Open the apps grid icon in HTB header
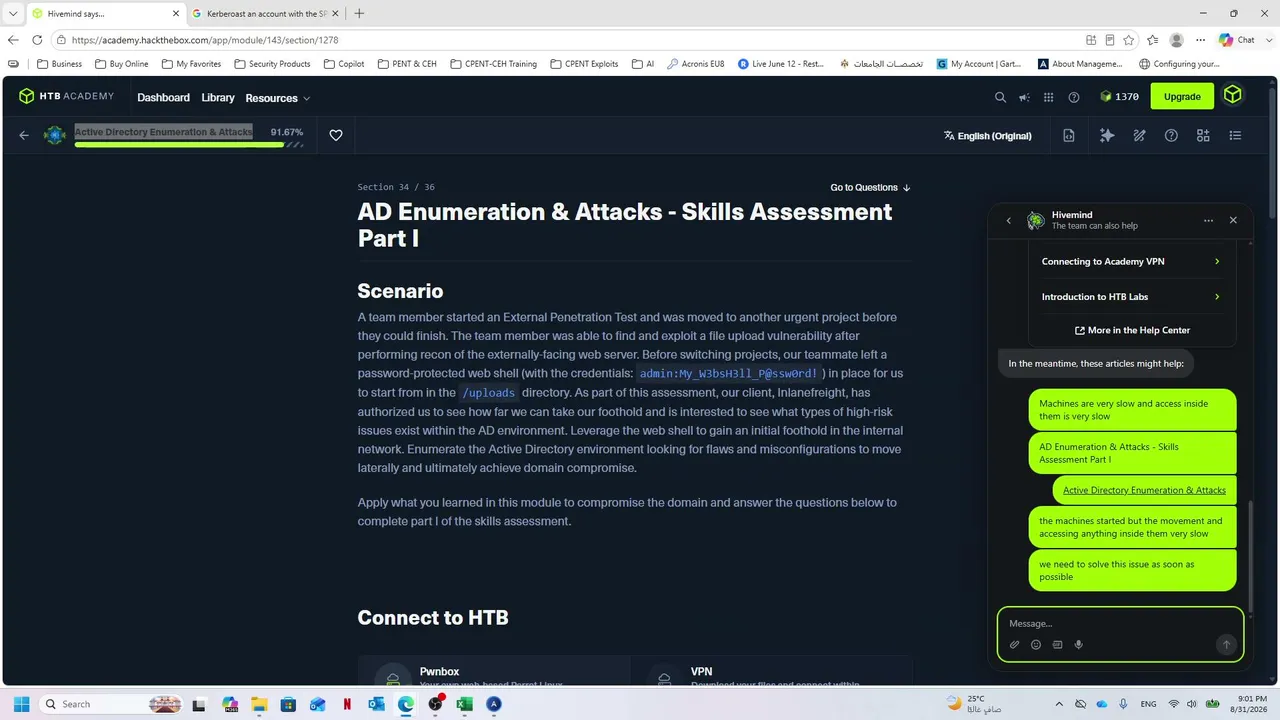The height and width of the screenshot is (720, 1280). pyautogui.click(x=1048, y=97)
